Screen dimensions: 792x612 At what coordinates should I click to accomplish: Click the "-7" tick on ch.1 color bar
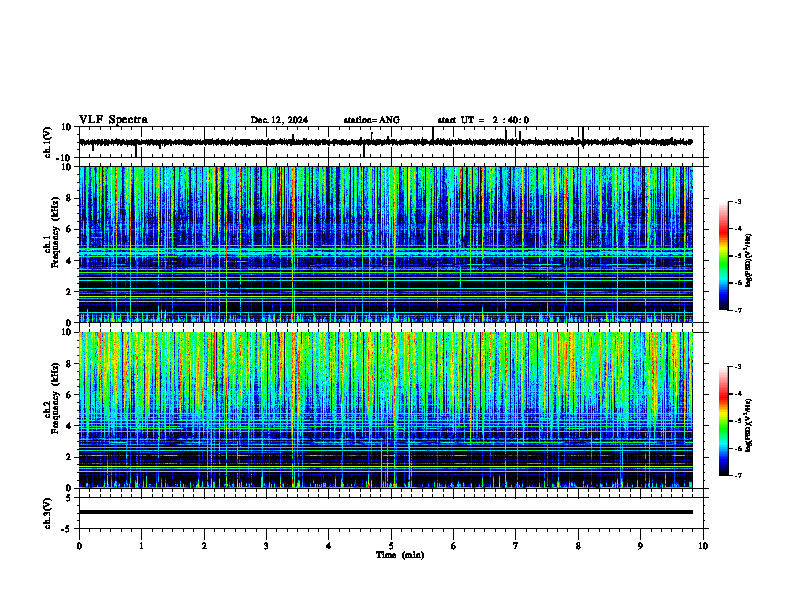(x=738, y=310)
